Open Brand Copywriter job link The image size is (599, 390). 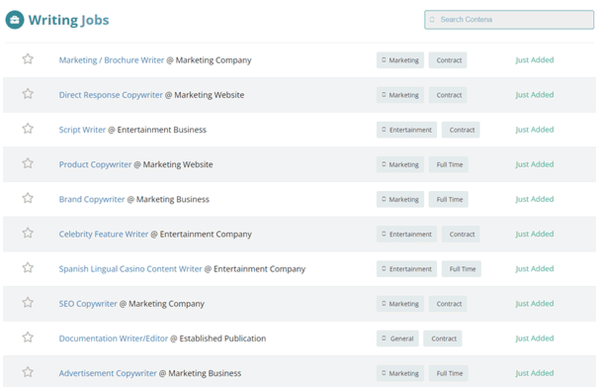click(92, 199)
